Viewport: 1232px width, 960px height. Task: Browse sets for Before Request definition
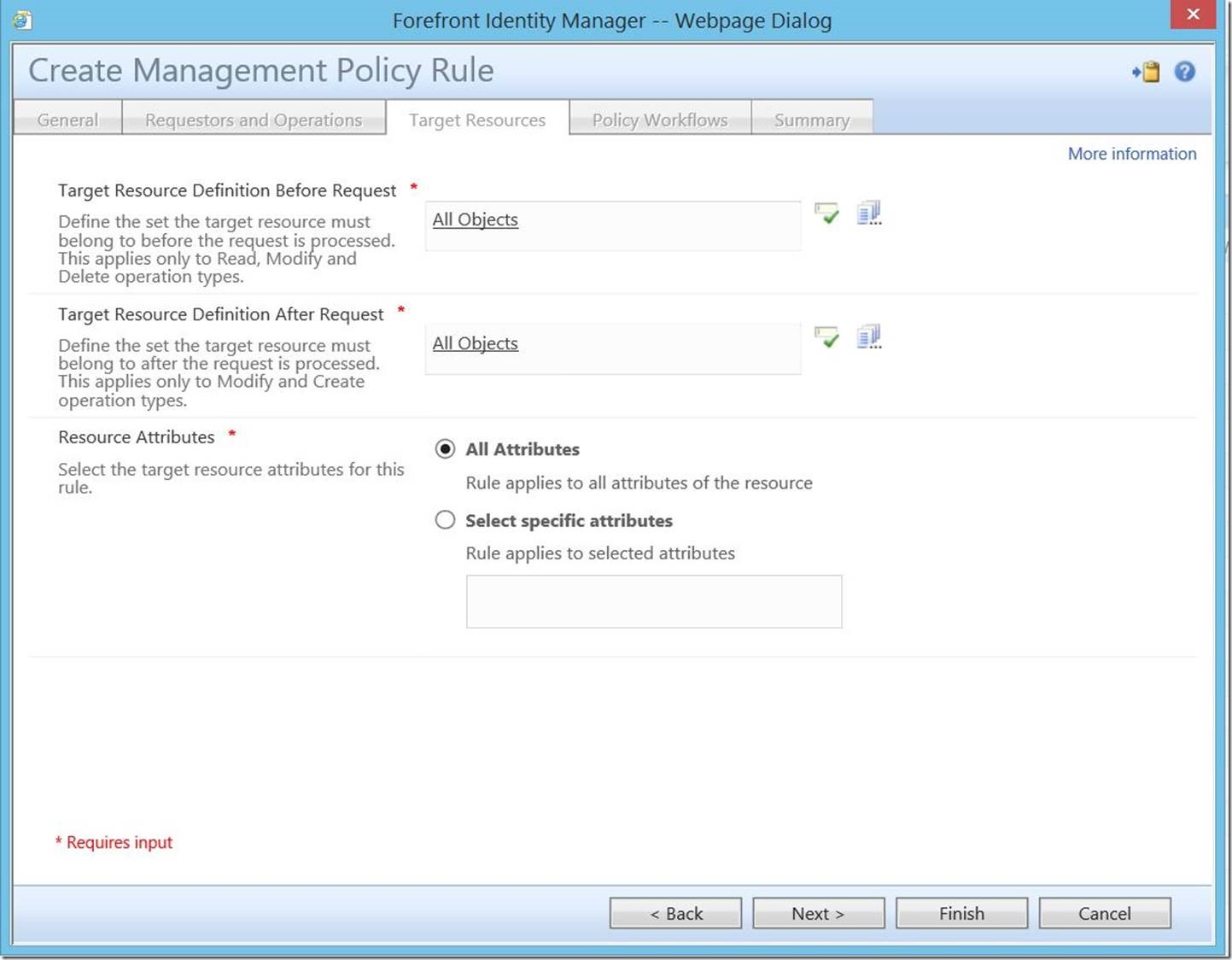(x=869, y=213)
